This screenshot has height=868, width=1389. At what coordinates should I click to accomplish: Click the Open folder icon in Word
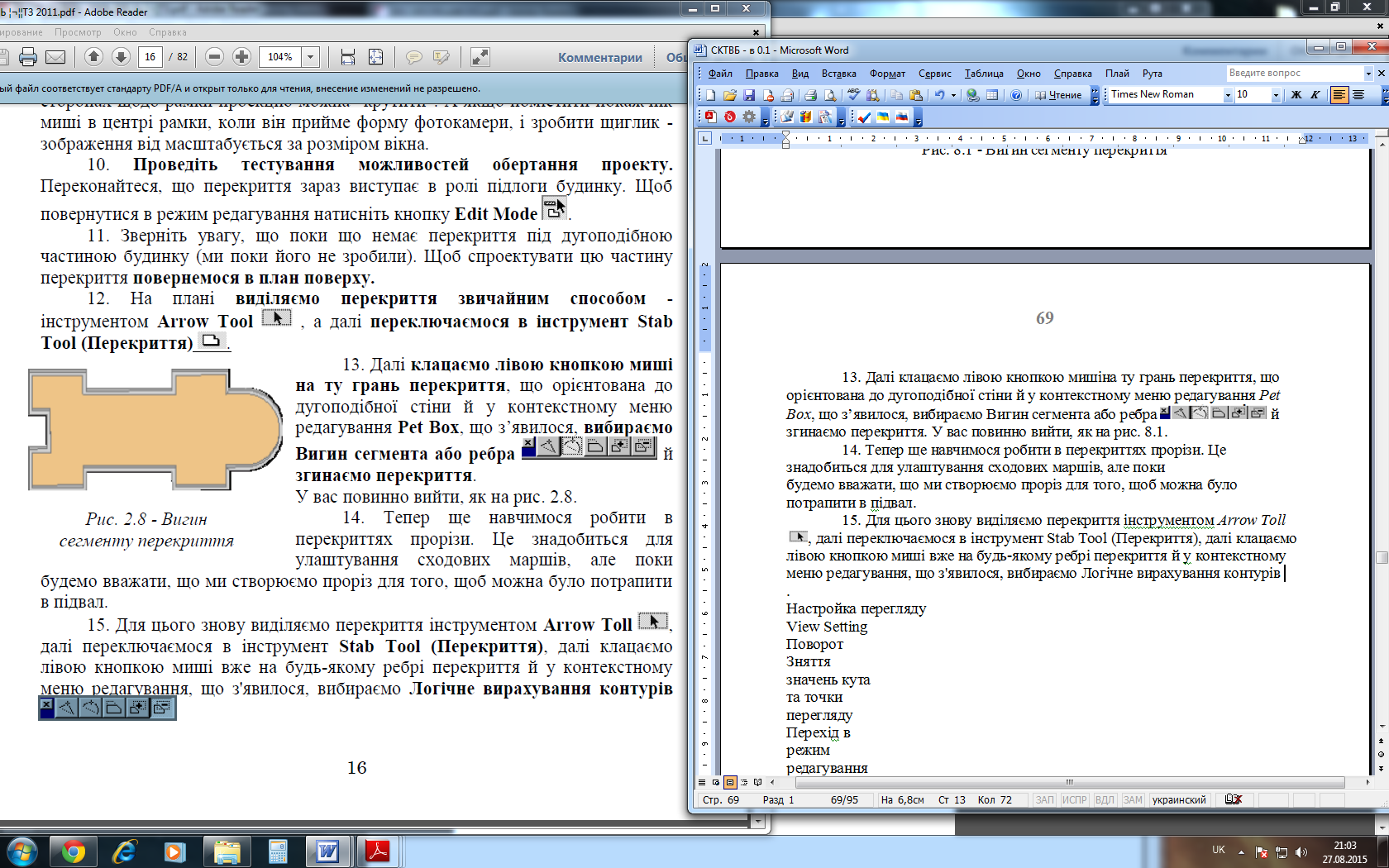point(729,95)
